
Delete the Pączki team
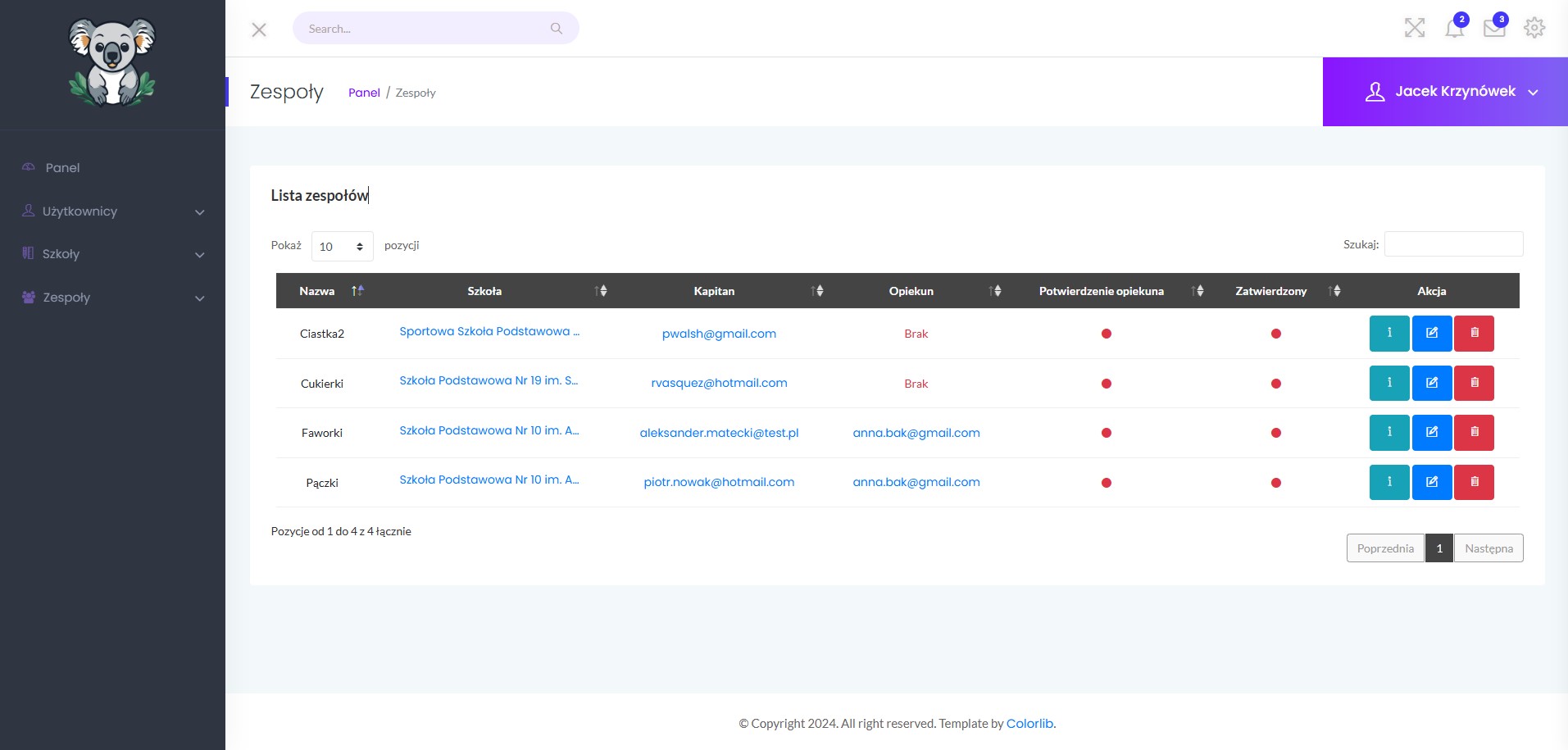coord(1475,482)
